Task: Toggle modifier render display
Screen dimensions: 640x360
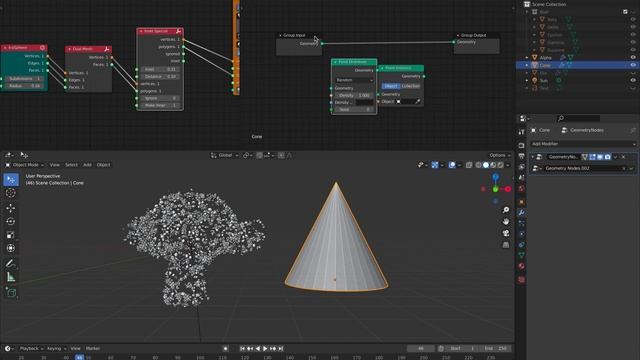Action: coord(607,157)
